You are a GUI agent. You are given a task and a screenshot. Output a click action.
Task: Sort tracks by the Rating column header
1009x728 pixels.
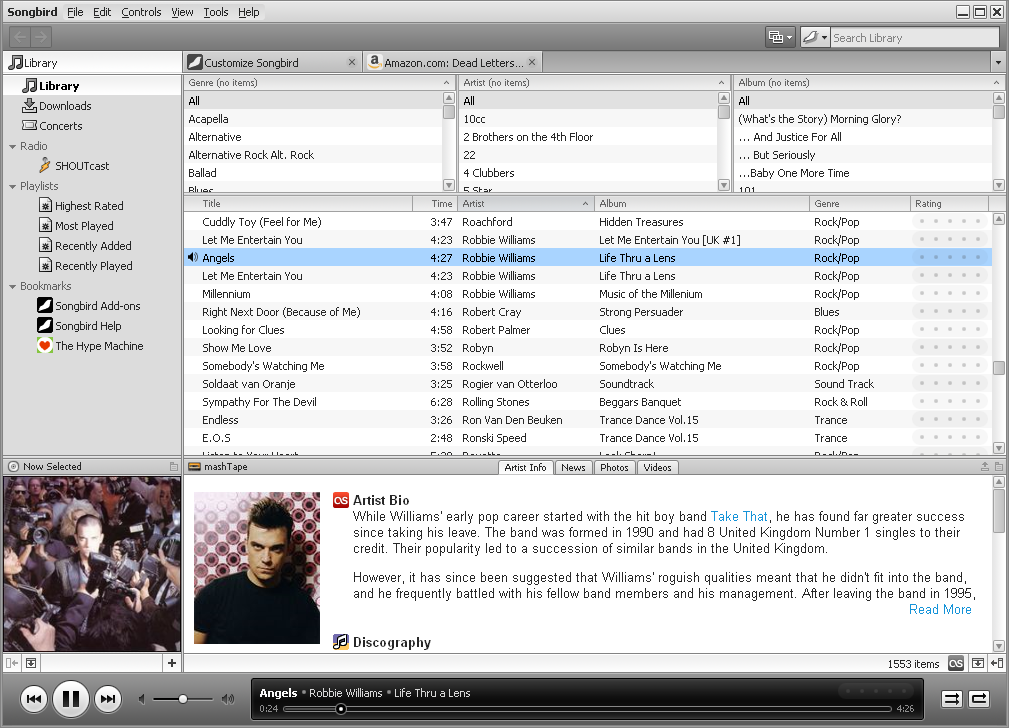coord(949,203)
